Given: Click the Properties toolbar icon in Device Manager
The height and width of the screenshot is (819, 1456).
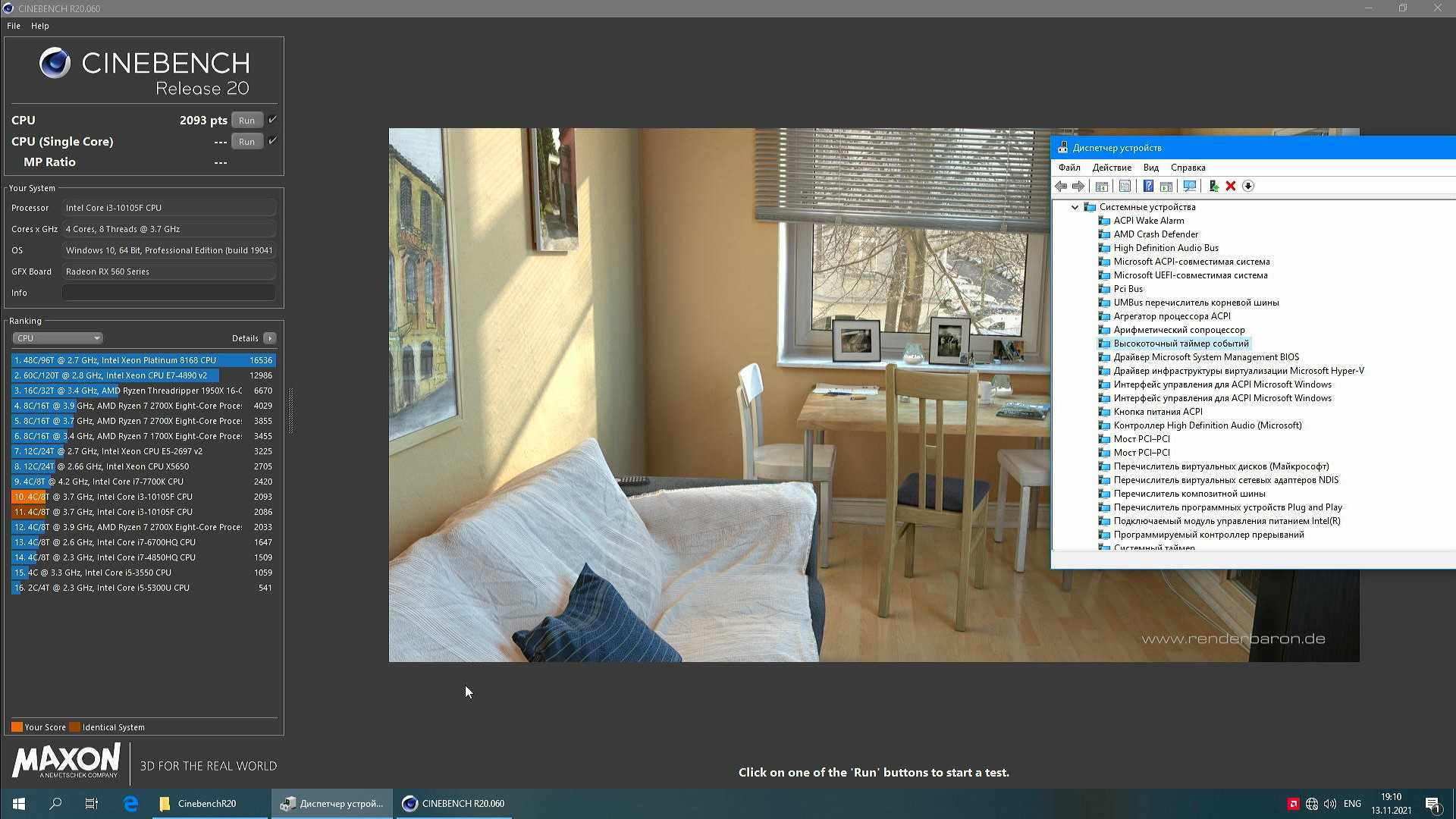Looking at the screenshot, I should [x=1125, y=186].
